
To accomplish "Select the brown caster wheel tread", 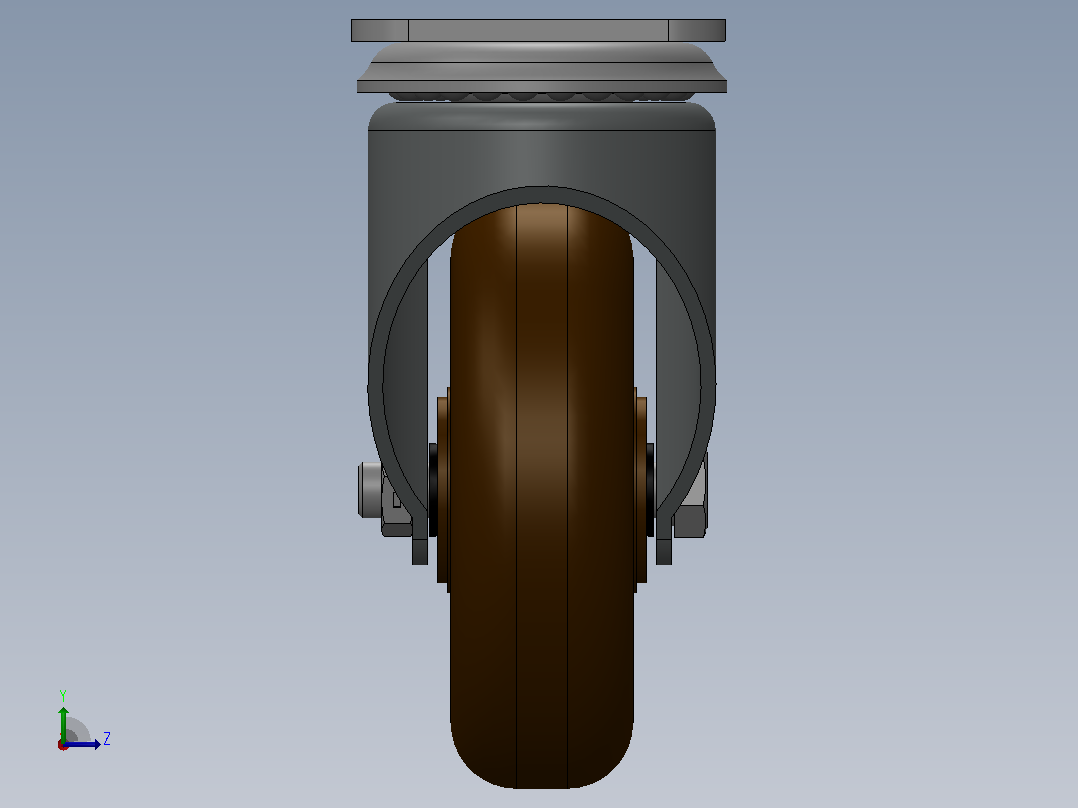I will tap(542, 495).
